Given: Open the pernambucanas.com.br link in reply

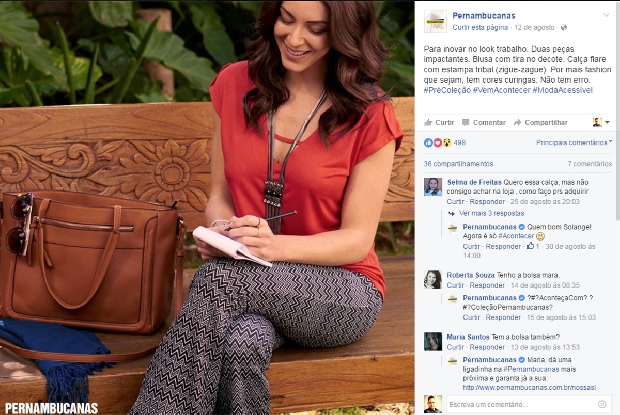Looking at the screenshot, I should pyautogui.click(x=529, y=388).
